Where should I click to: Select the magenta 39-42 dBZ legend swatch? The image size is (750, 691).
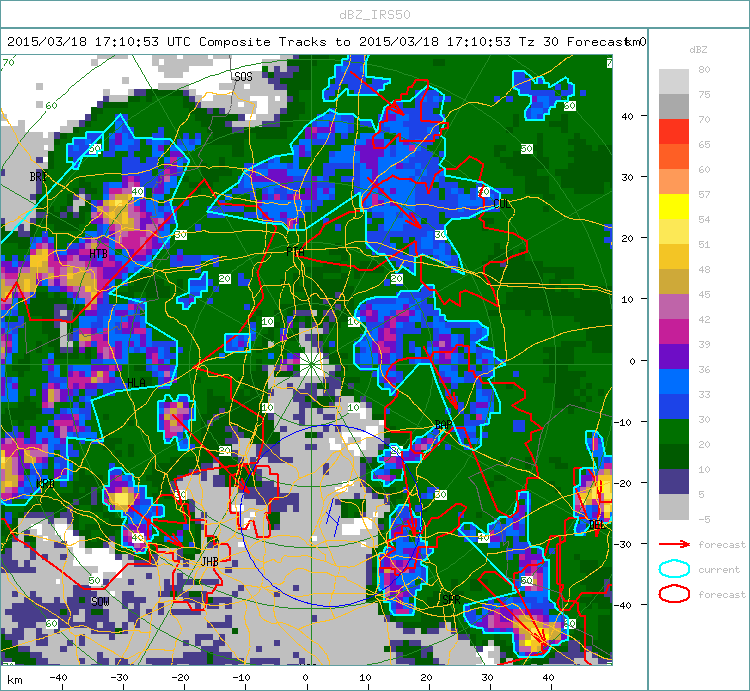pos(674,331)
